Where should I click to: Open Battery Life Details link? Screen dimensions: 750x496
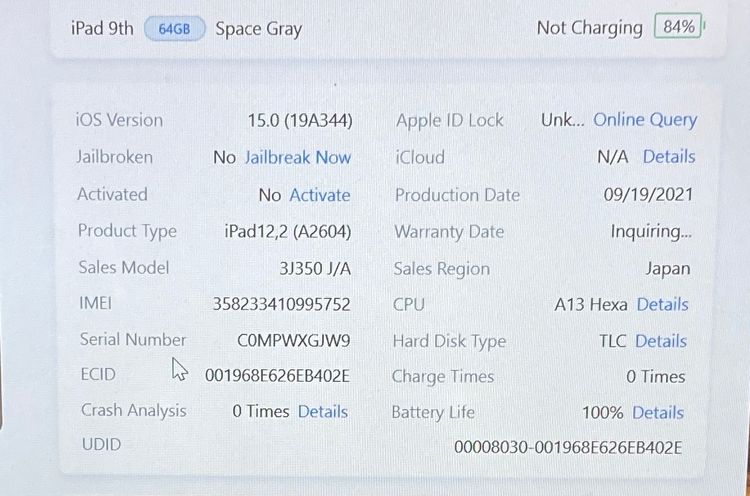point(658,413)
